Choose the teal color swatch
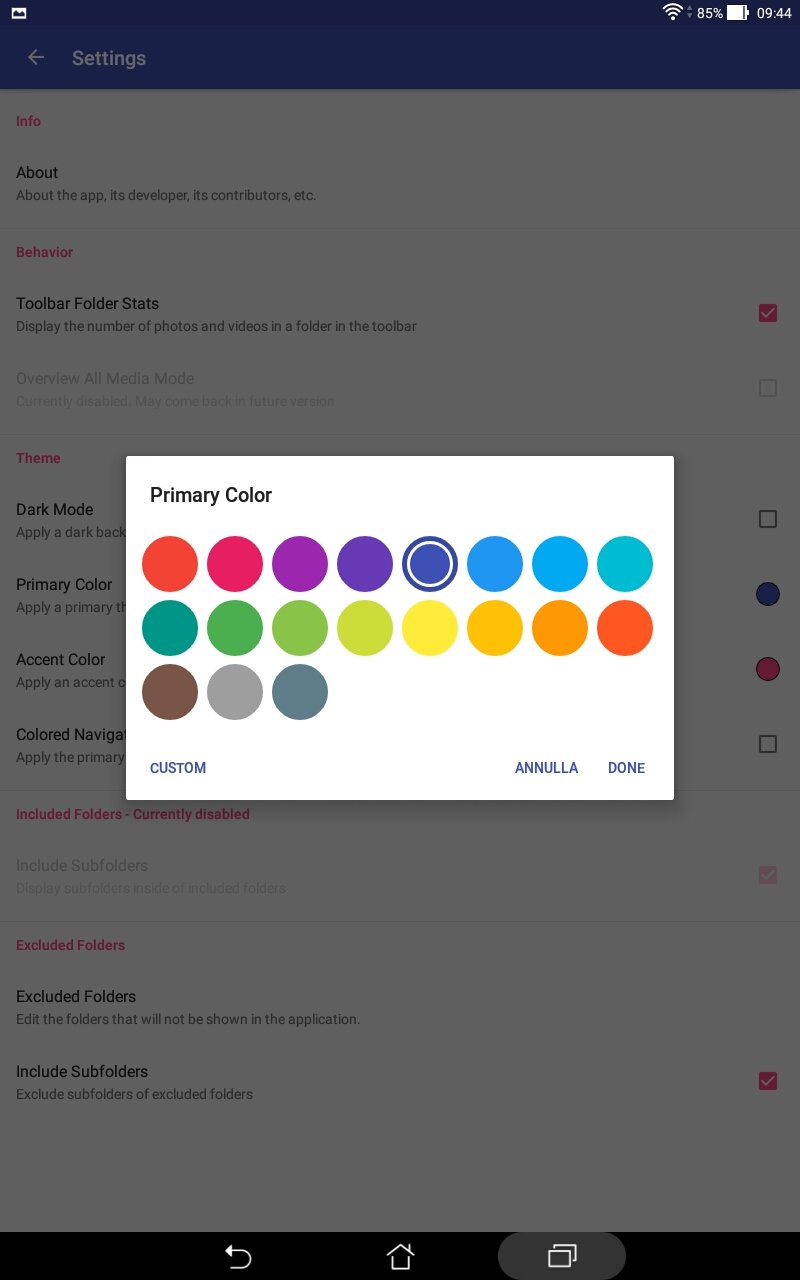The image size is (800, 1280). click(x=170, y=628)
